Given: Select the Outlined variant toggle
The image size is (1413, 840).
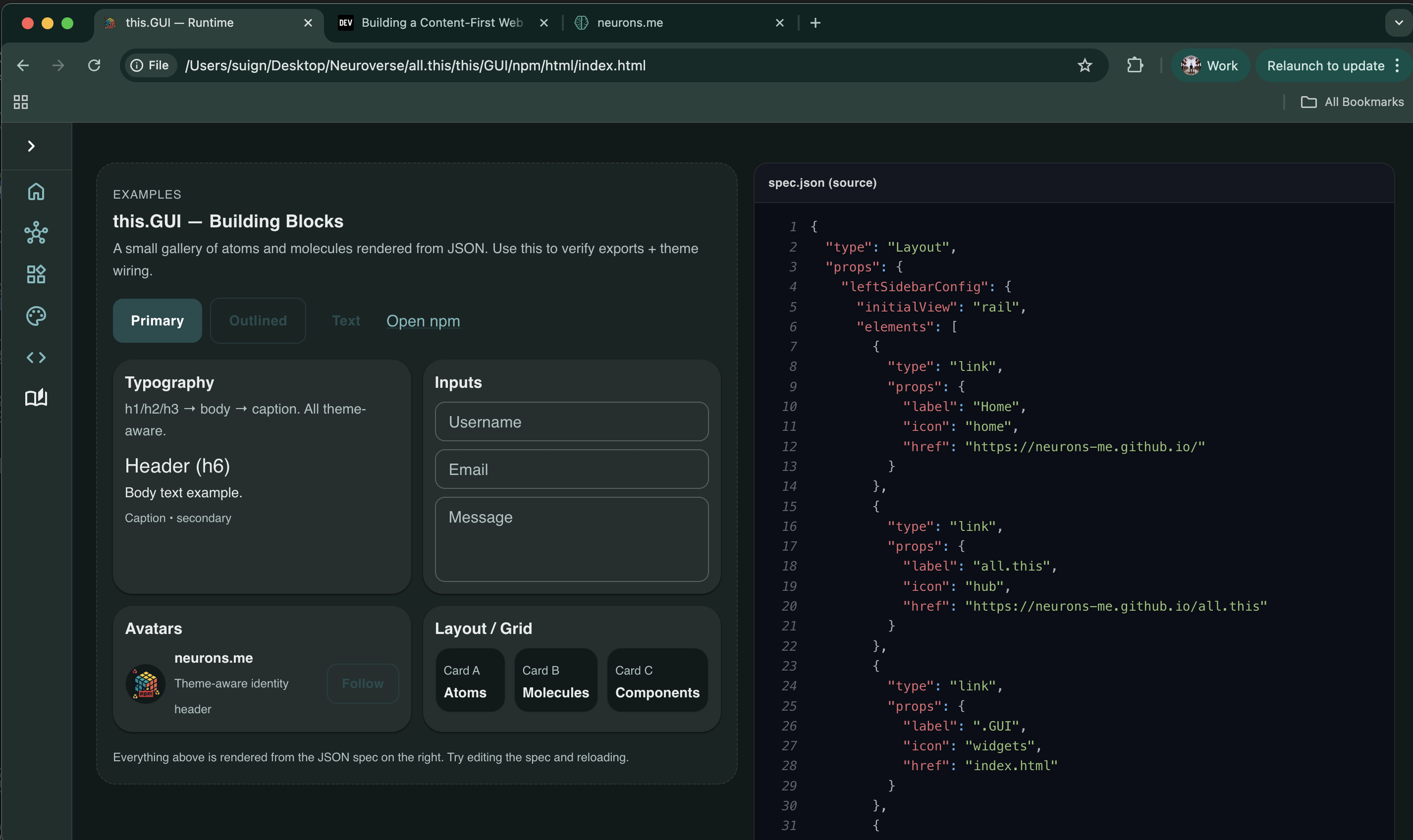Looking at the screenshot, I should (x=258, y=320).
